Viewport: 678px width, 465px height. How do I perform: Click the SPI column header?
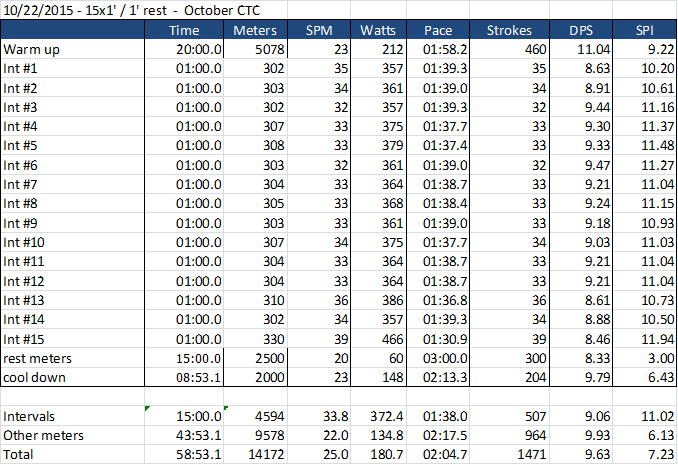[x=645, y=30]
